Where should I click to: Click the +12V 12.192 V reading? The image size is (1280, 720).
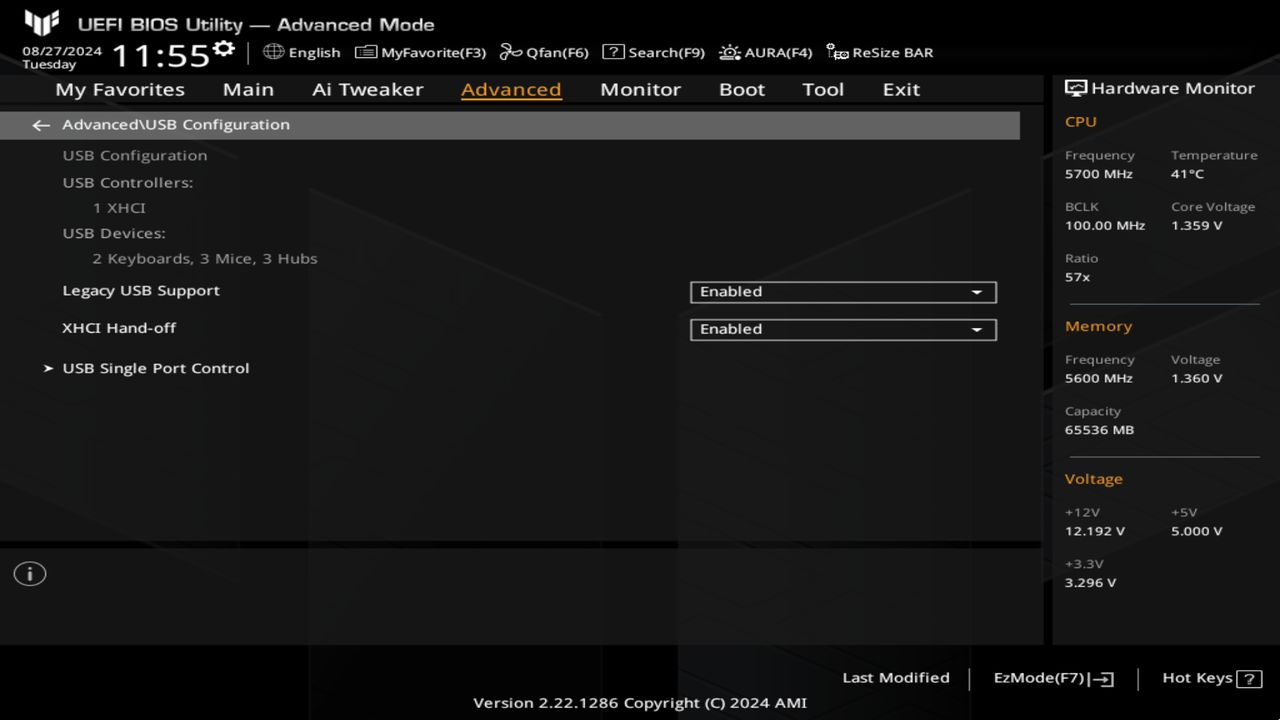[x=1095, y=532]
